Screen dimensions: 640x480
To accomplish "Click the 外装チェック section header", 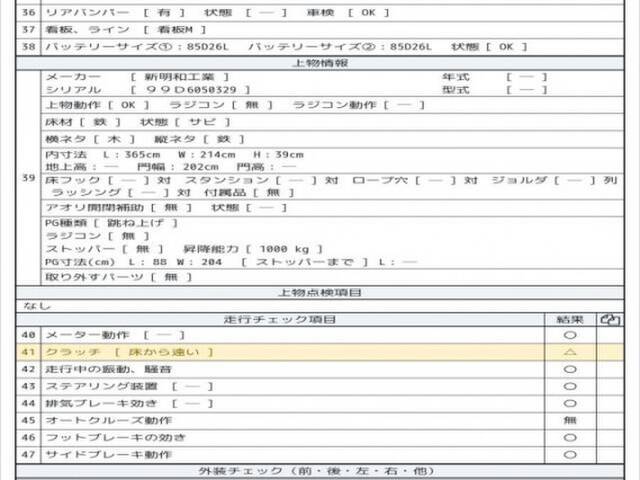I will point(320,471).
